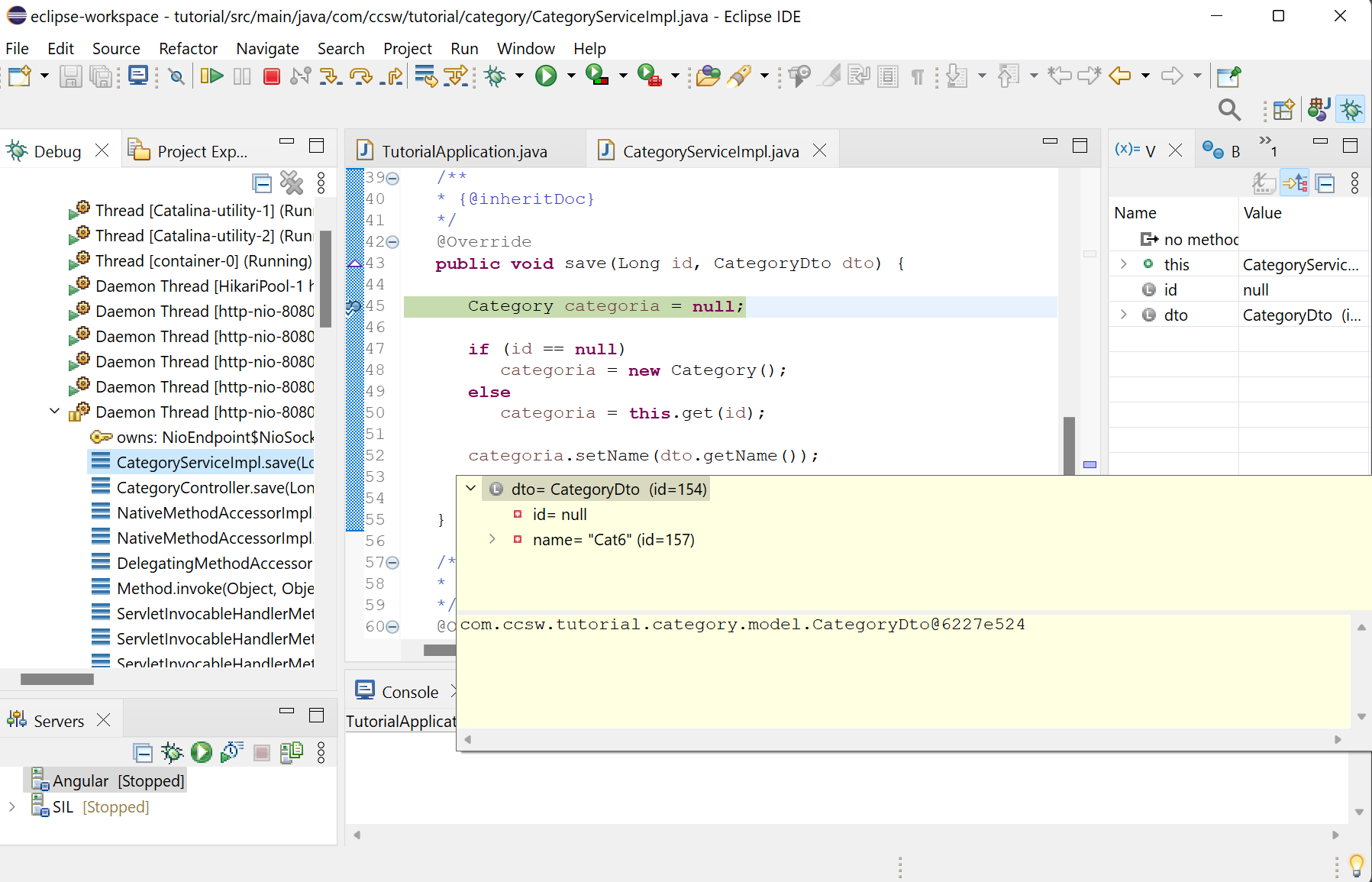Expand the name "Cat6" field

[492, 539]
